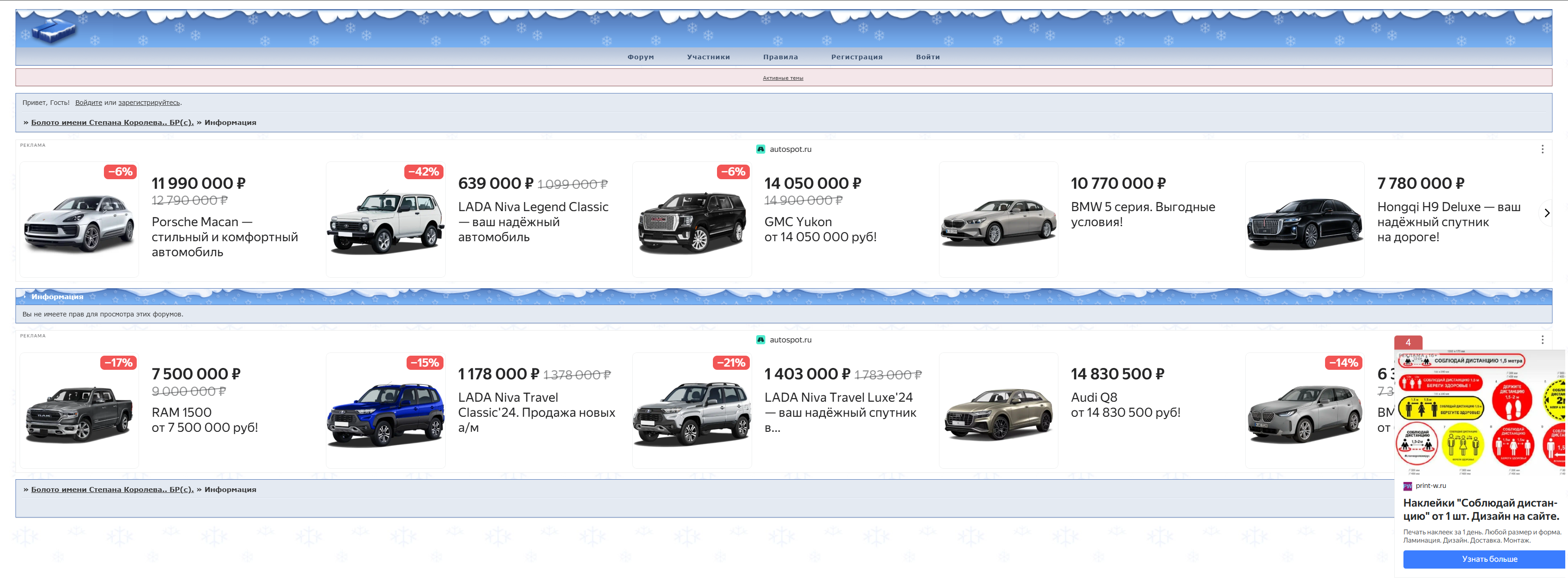Click the print-w.ru site icon

(1407, 486)
